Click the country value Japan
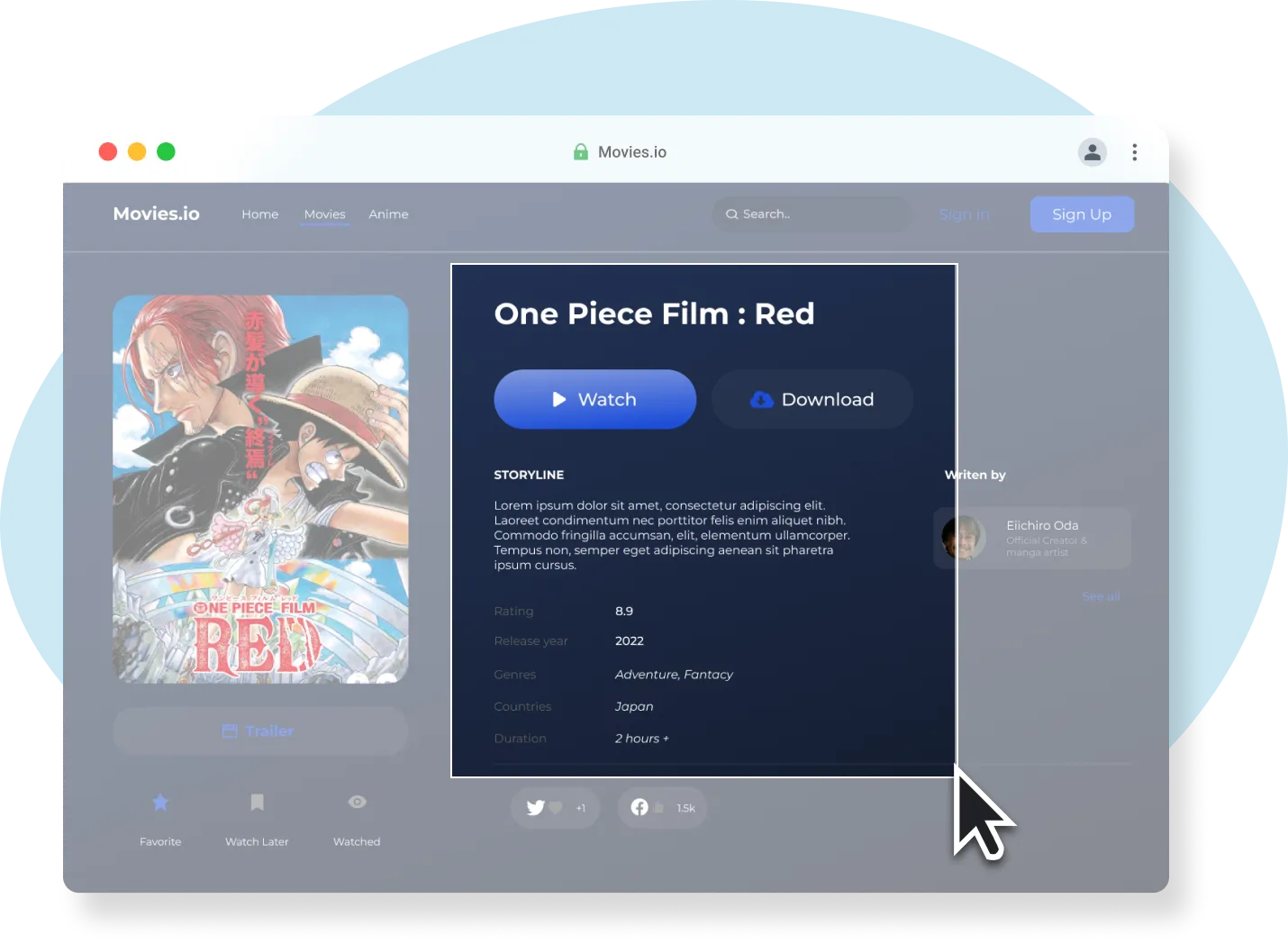The image size is (1288, 944). click(634, 707)
